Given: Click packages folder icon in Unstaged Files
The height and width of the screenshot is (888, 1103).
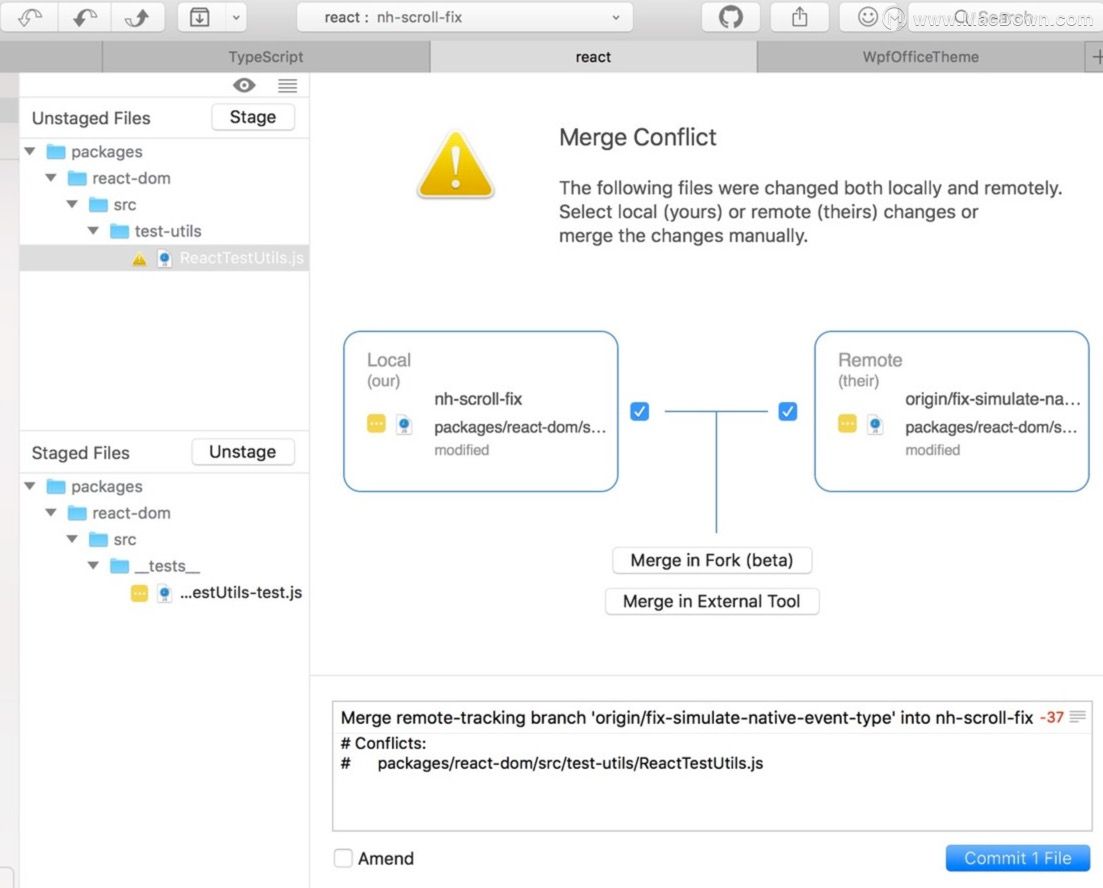Looking at the screenshot, I should pyautogui.click(x=56, y=151).
